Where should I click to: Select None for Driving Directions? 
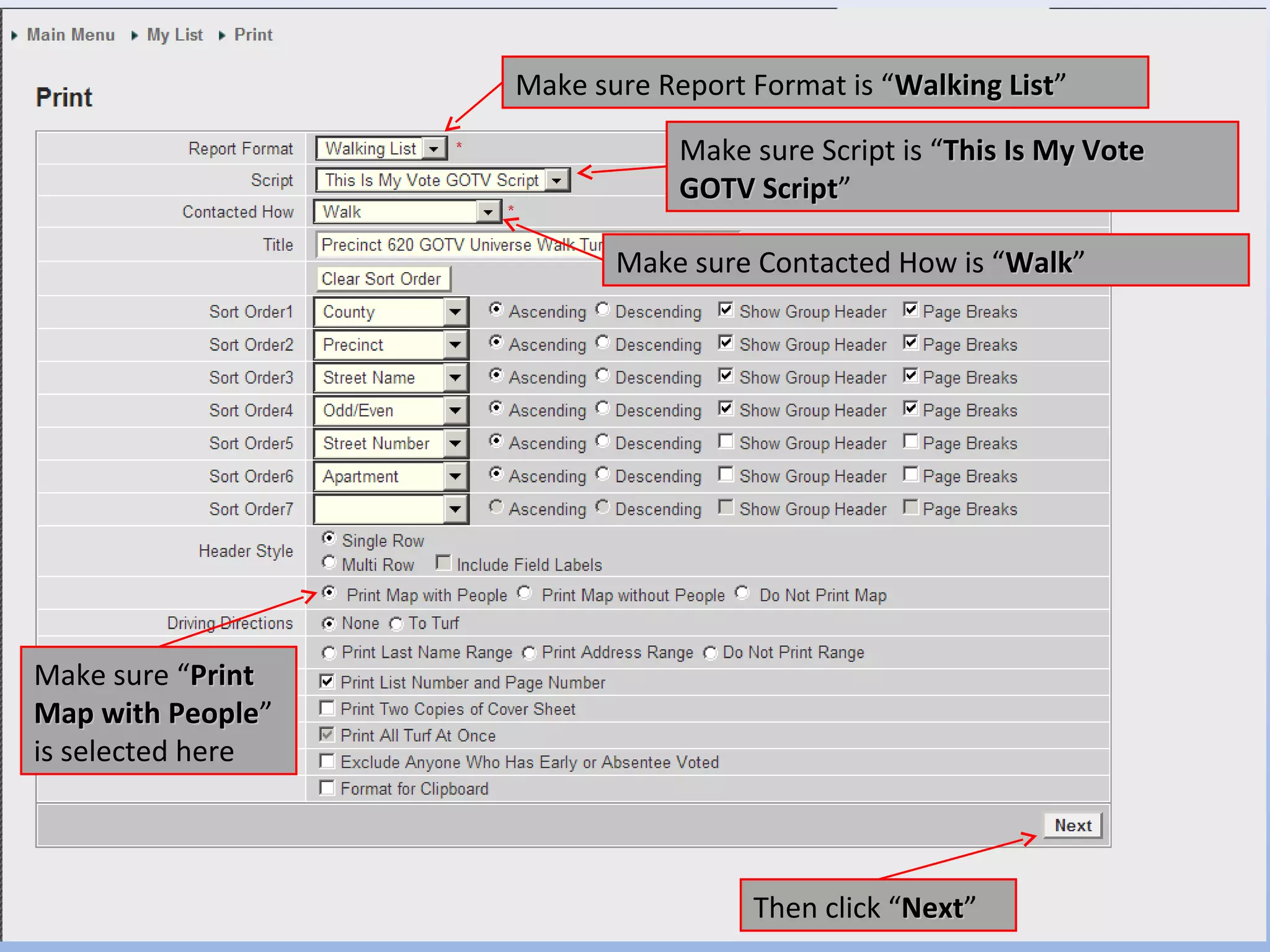(x=329, y=623)
